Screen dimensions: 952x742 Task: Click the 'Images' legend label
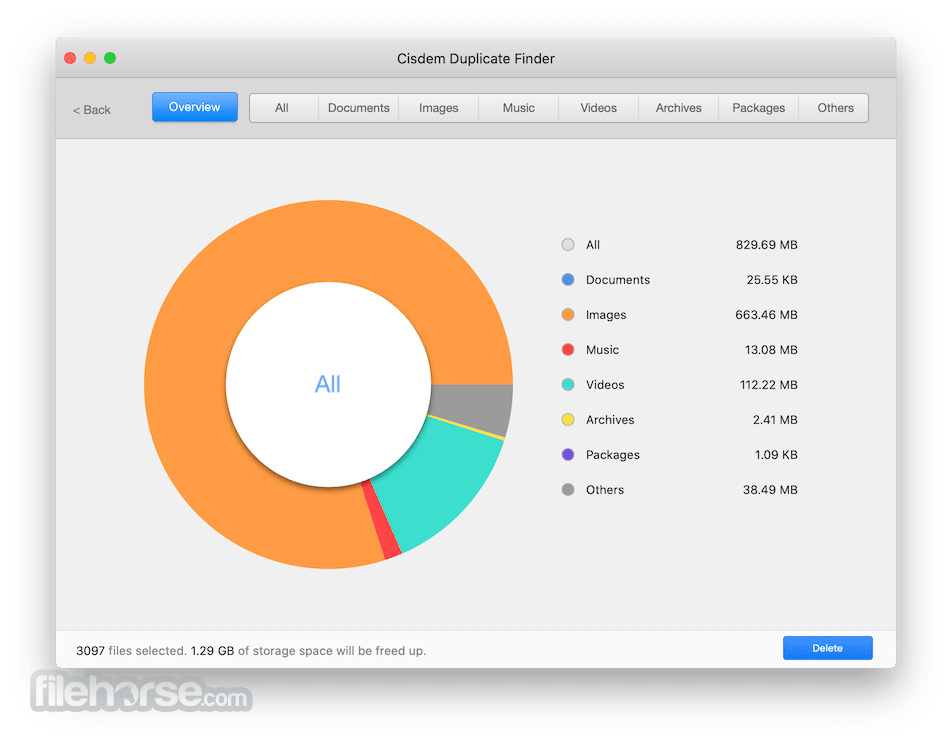[606, 315]
